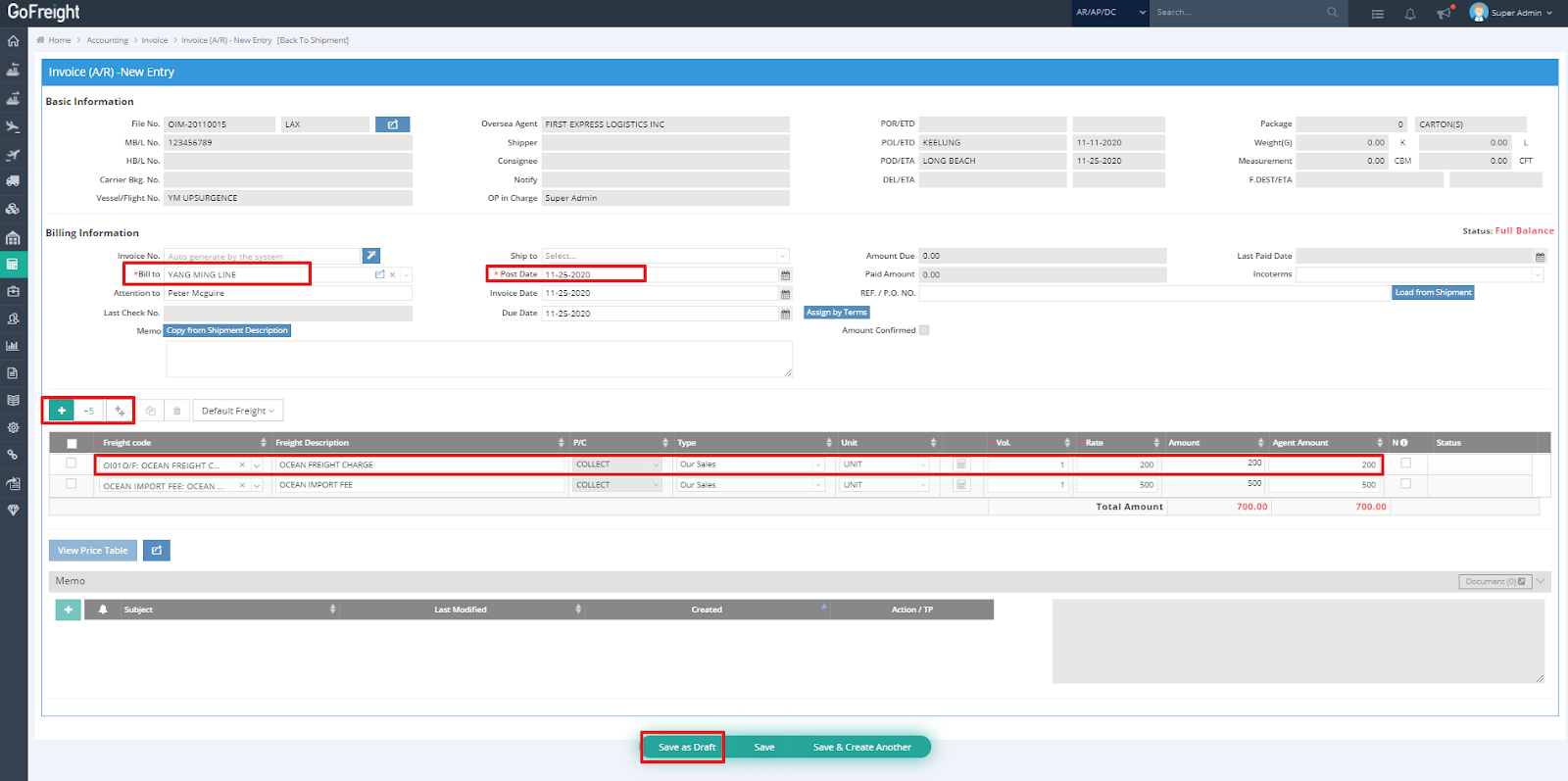Open the AR/AP/DC search type dropdown

coord(1110,13)
